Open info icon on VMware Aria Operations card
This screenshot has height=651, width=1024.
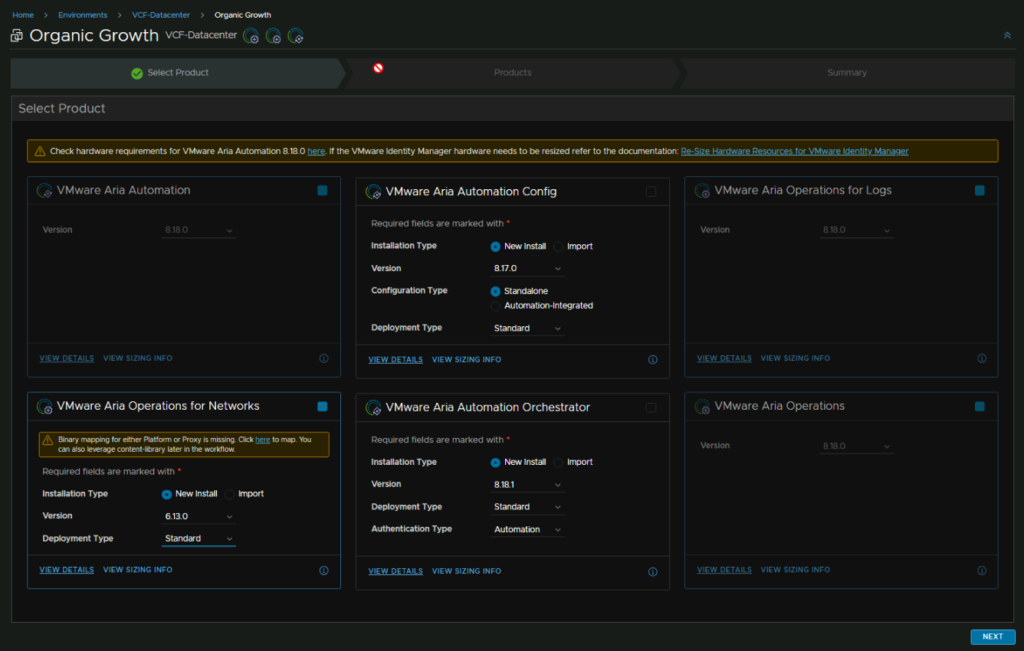[982, 571]
